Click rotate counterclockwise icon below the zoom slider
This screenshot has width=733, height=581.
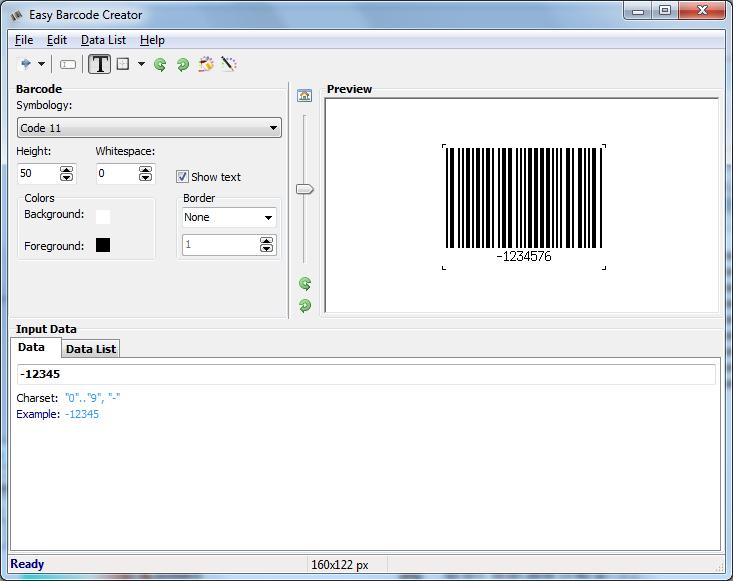305,284
